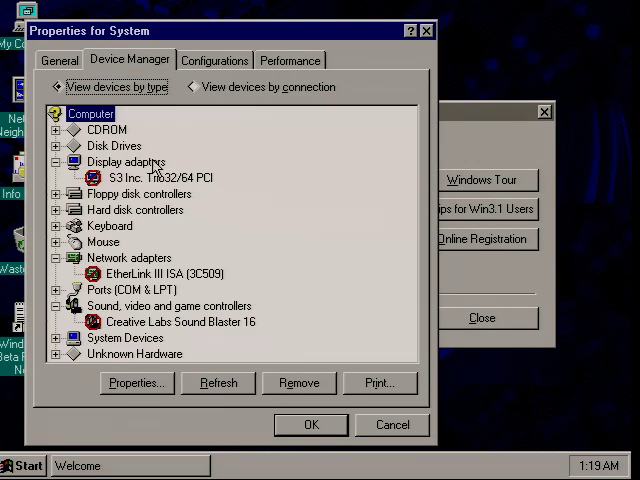The image size is (640, 480).
Task: Expand the System Devices branch
Action: [x=56, y=338]
